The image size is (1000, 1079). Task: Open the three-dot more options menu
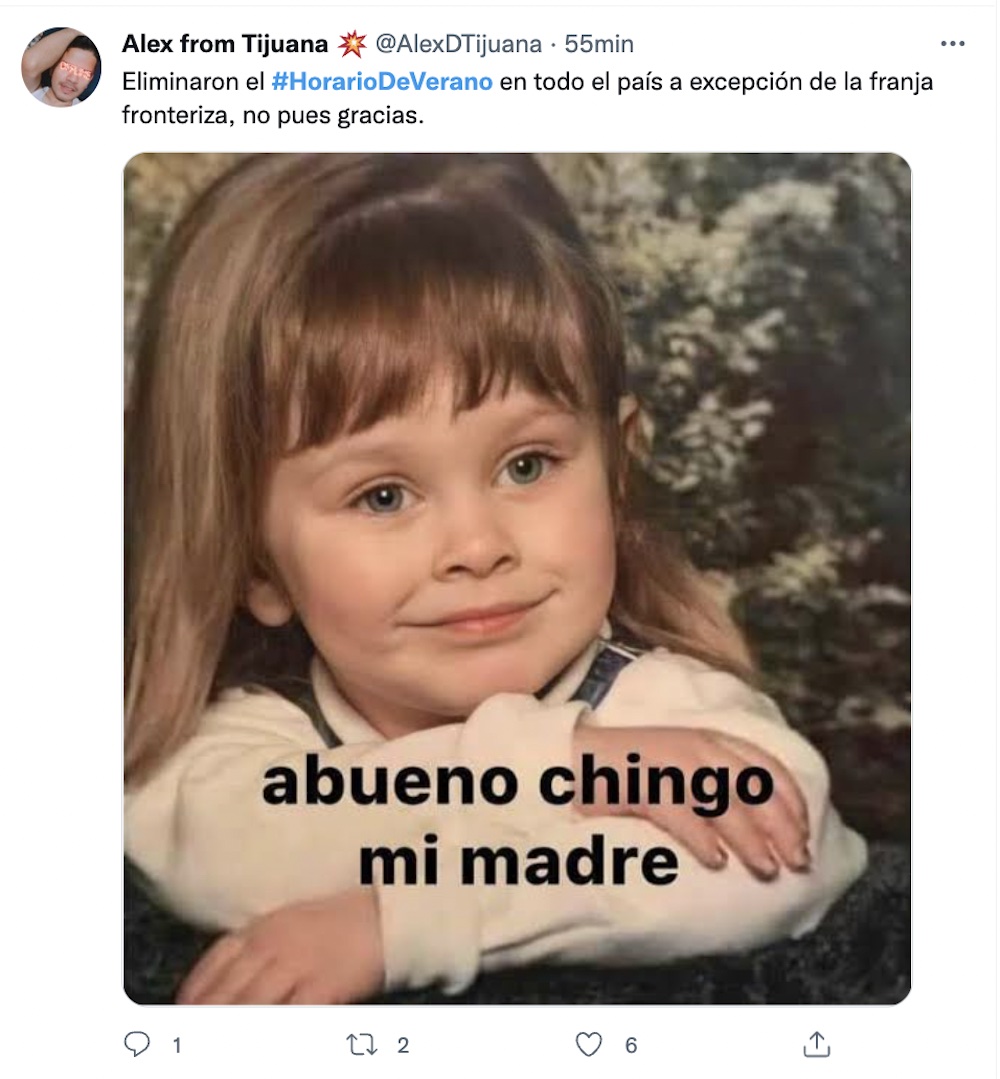(x=952, y=44)
